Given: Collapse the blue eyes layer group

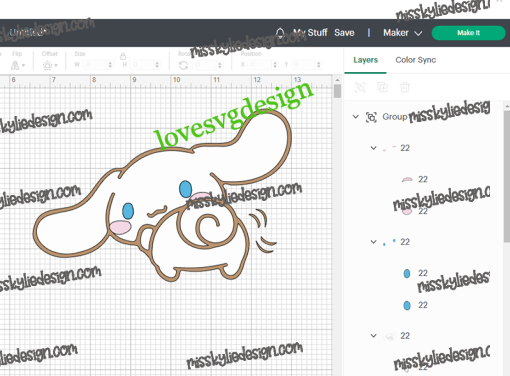Looking at the screenshot, I should point(373,242).
